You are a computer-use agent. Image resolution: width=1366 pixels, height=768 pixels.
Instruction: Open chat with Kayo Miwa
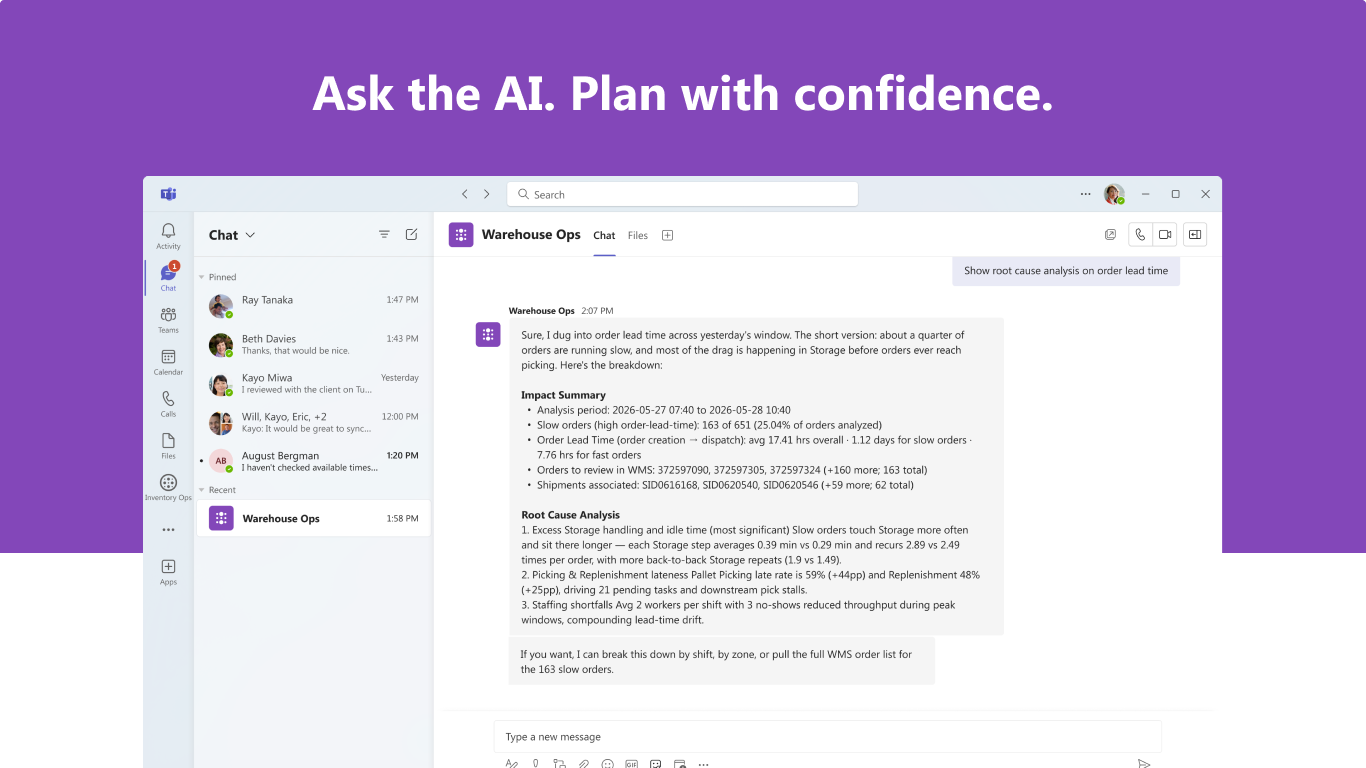(x=313, y=384)
